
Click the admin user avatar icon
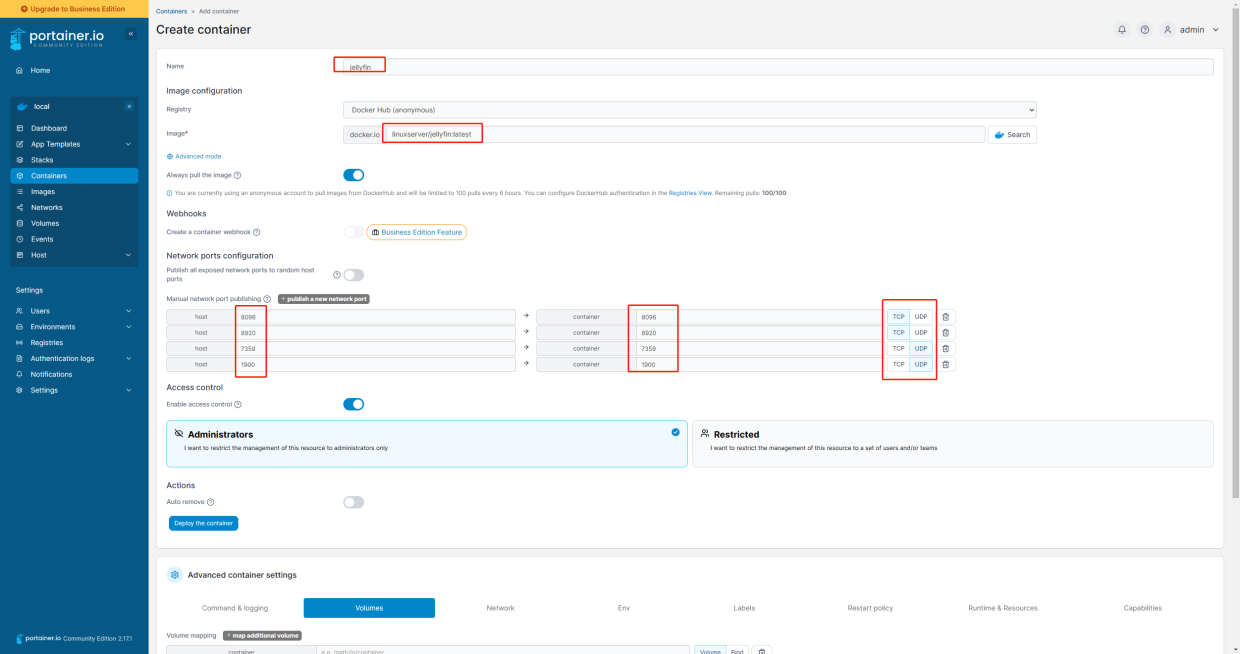click(x=1167, y=30)
